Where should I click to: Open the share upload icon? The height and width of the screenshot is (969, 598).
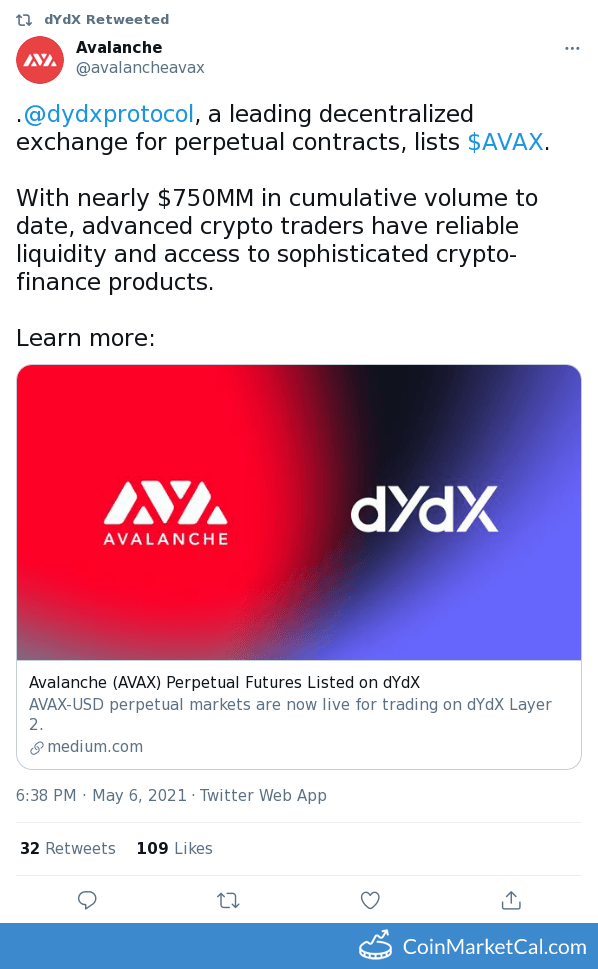511,900
